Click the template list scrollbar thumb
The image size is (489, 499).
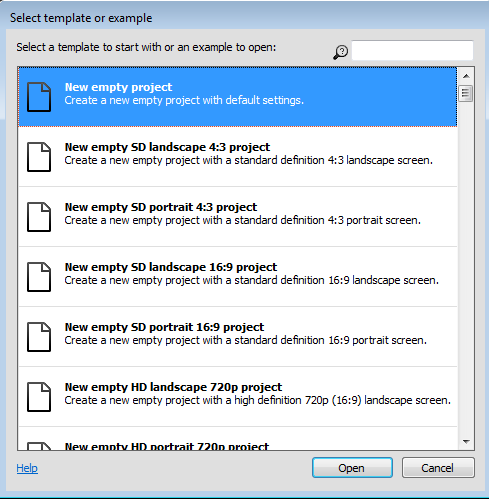pyautogui.click(x=466, y=94)
